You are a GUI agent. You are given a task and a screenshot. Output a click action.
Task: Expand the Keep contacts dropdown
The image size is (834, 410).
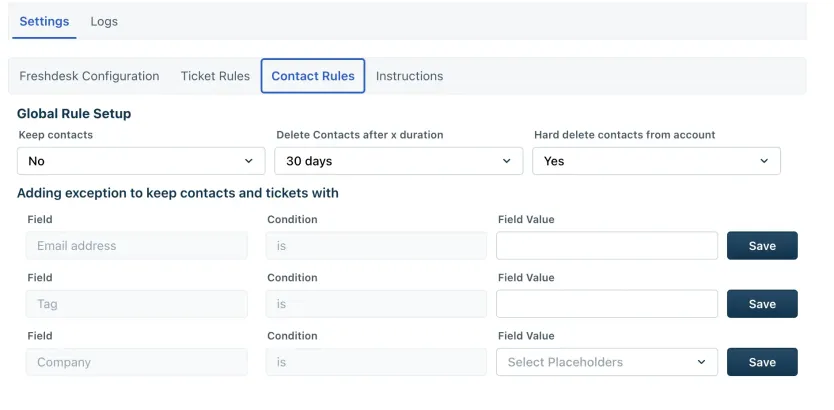pos(141,161)
